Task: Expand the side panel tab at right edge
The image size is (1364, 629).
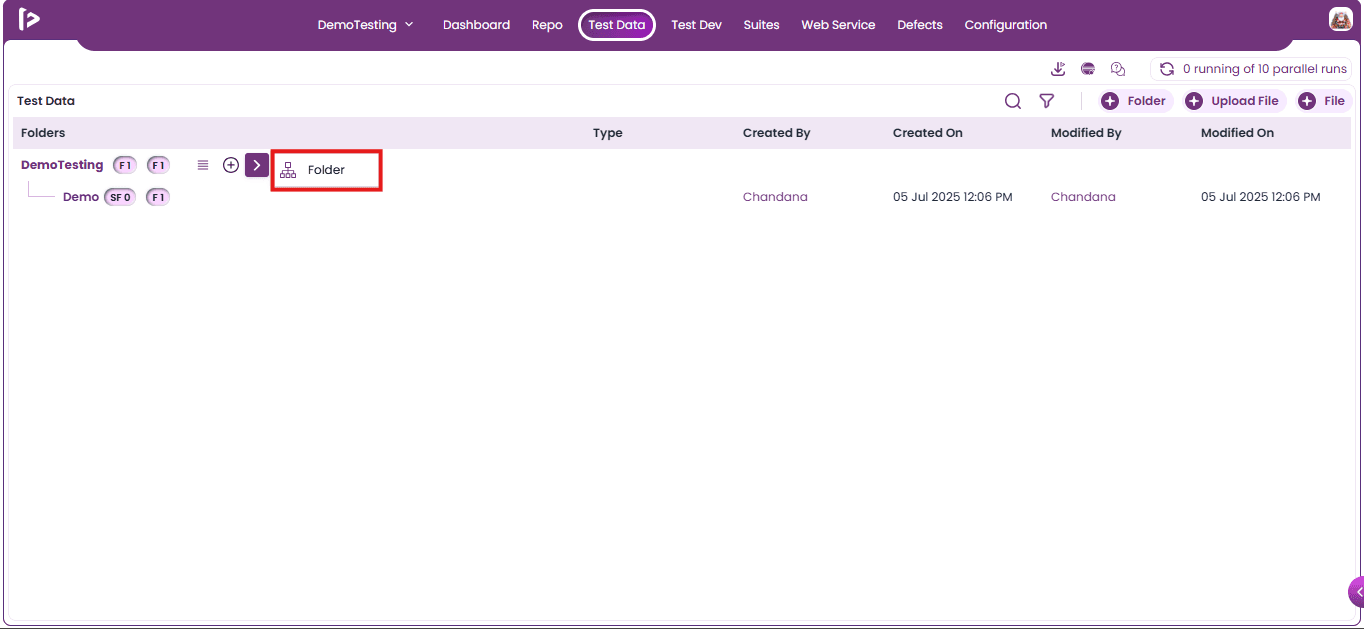Action: pyautogui.click(x=1356, y=592)
